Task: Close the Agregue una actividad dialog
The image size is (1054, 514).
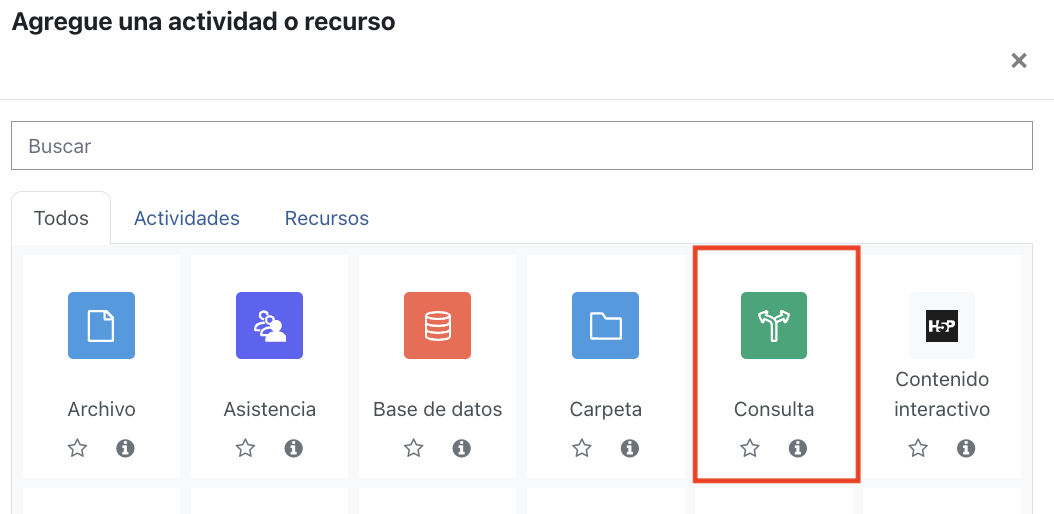Action: click(1019, 61)
